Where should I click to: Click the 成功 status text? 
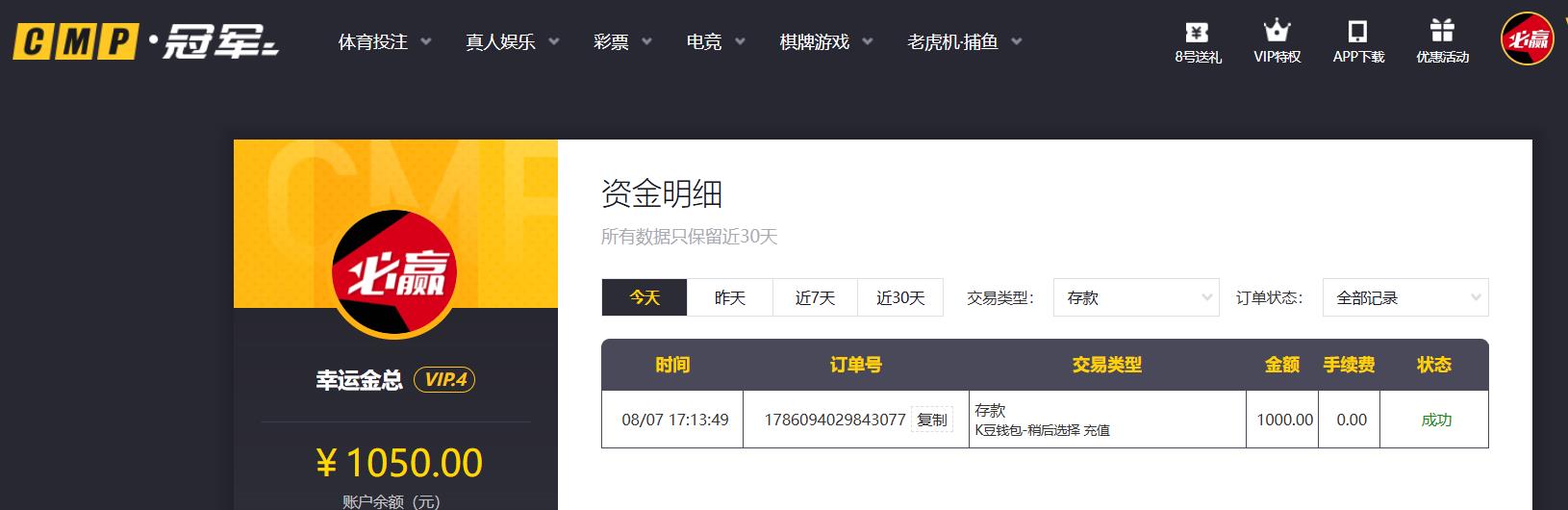[1436, 420]
